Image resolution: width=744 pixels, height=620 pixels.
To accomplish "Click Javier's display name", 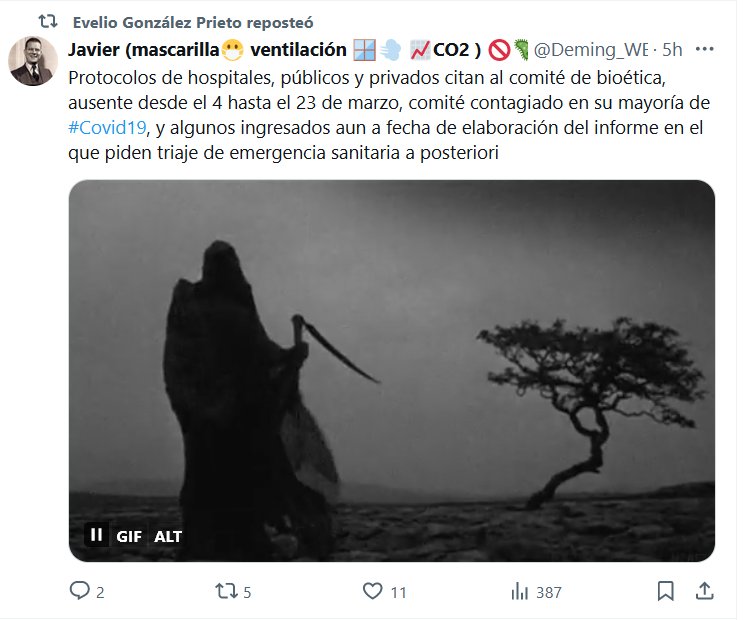I will click(x=274, y=49).
